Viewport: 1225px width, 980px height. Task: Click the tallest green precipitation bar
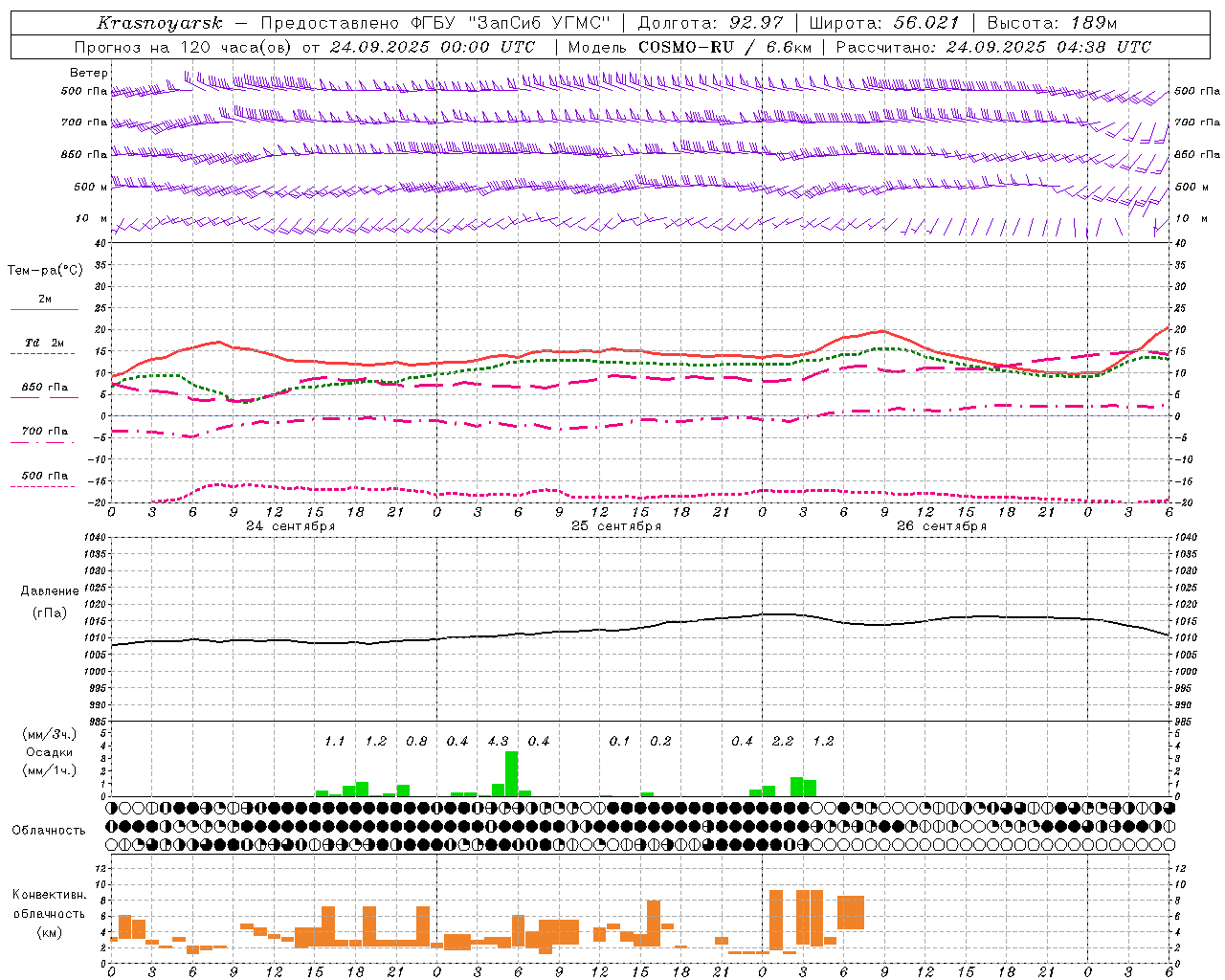[x=512, y=773]
